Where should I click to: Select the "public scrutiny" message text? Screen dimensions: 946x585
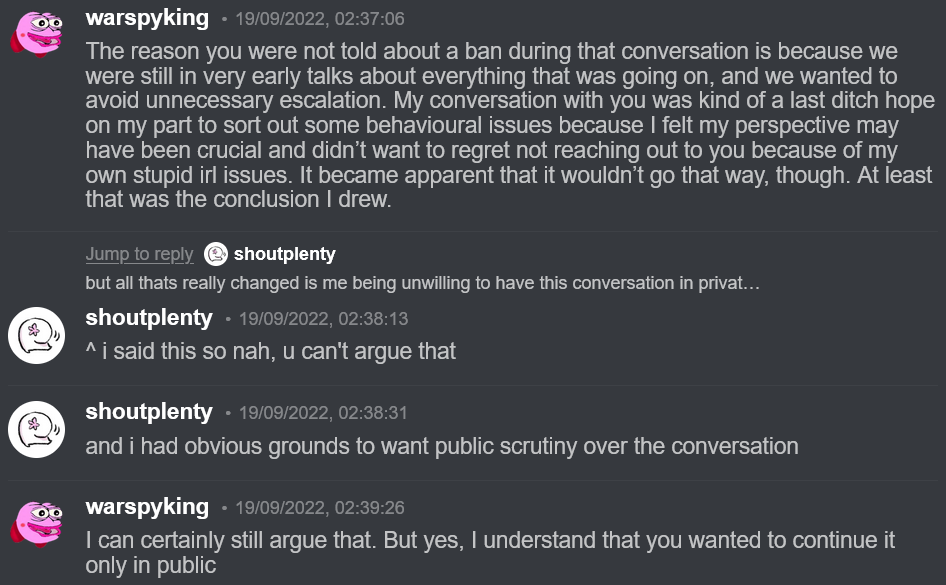[441, 446]
